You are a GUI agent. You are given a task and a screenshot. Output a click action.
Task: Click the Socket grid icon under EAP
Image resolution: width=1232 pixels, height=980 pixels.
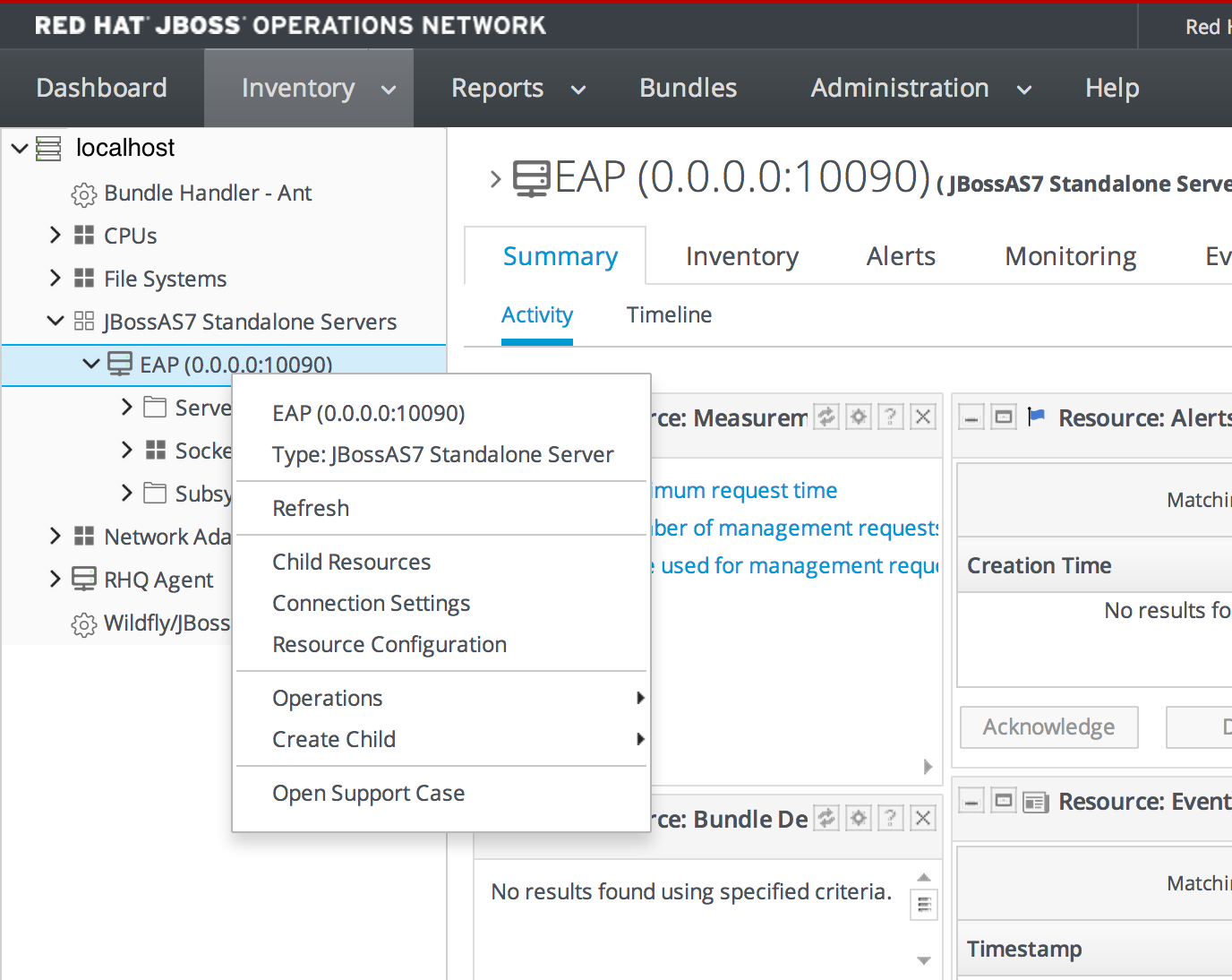coord(156,450)
